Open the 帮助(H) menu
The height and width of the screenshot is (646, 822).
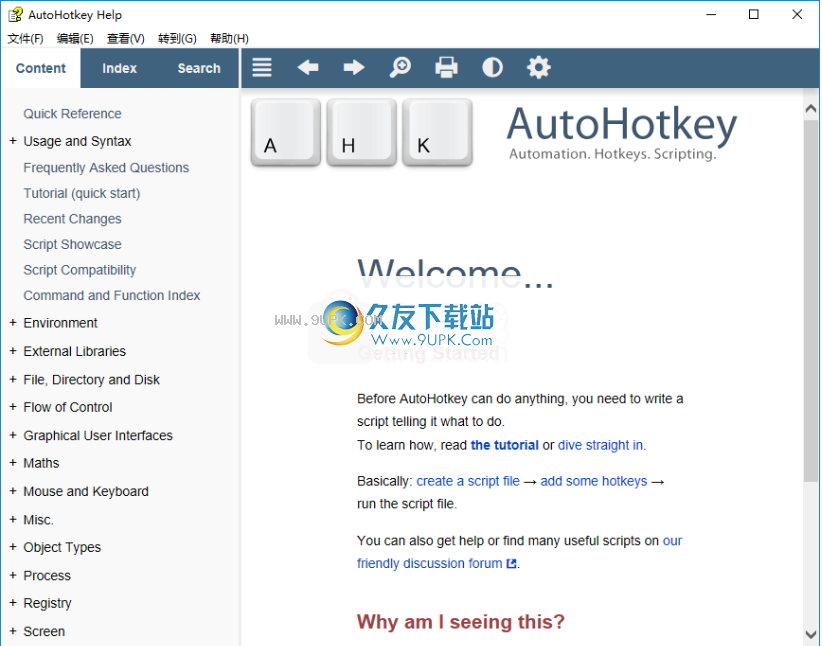pos(229,38)
